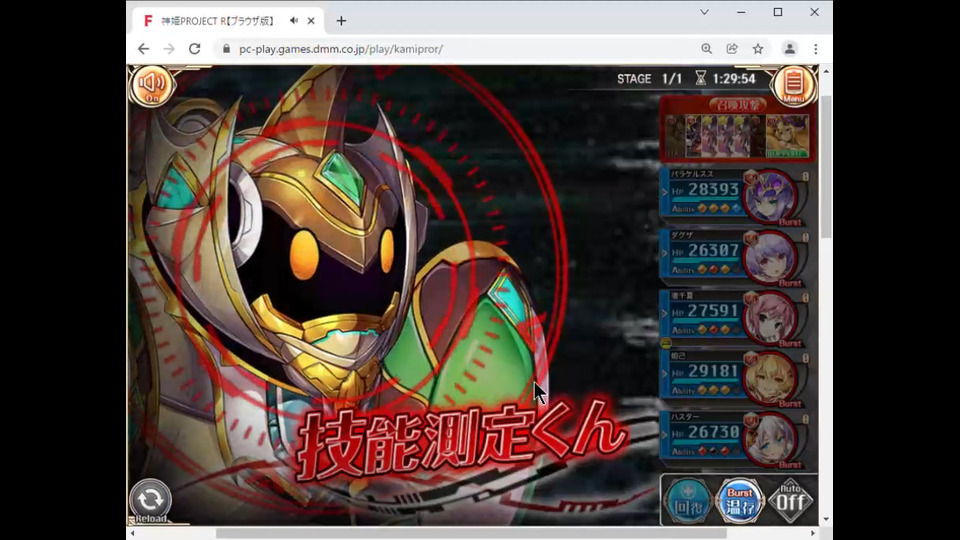Viewport: 960px width, 540px height.
Task: Click the address bar URL
Action: pos(341,49)
